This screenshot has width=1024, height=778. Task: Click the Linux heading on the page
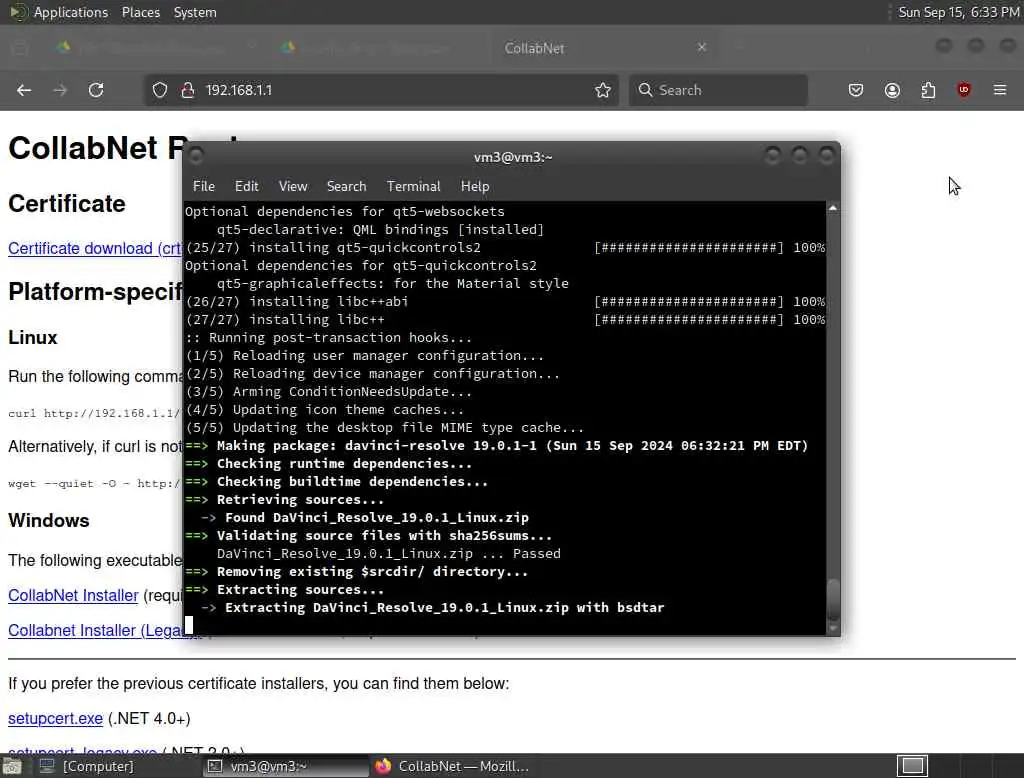click(33, 338)
